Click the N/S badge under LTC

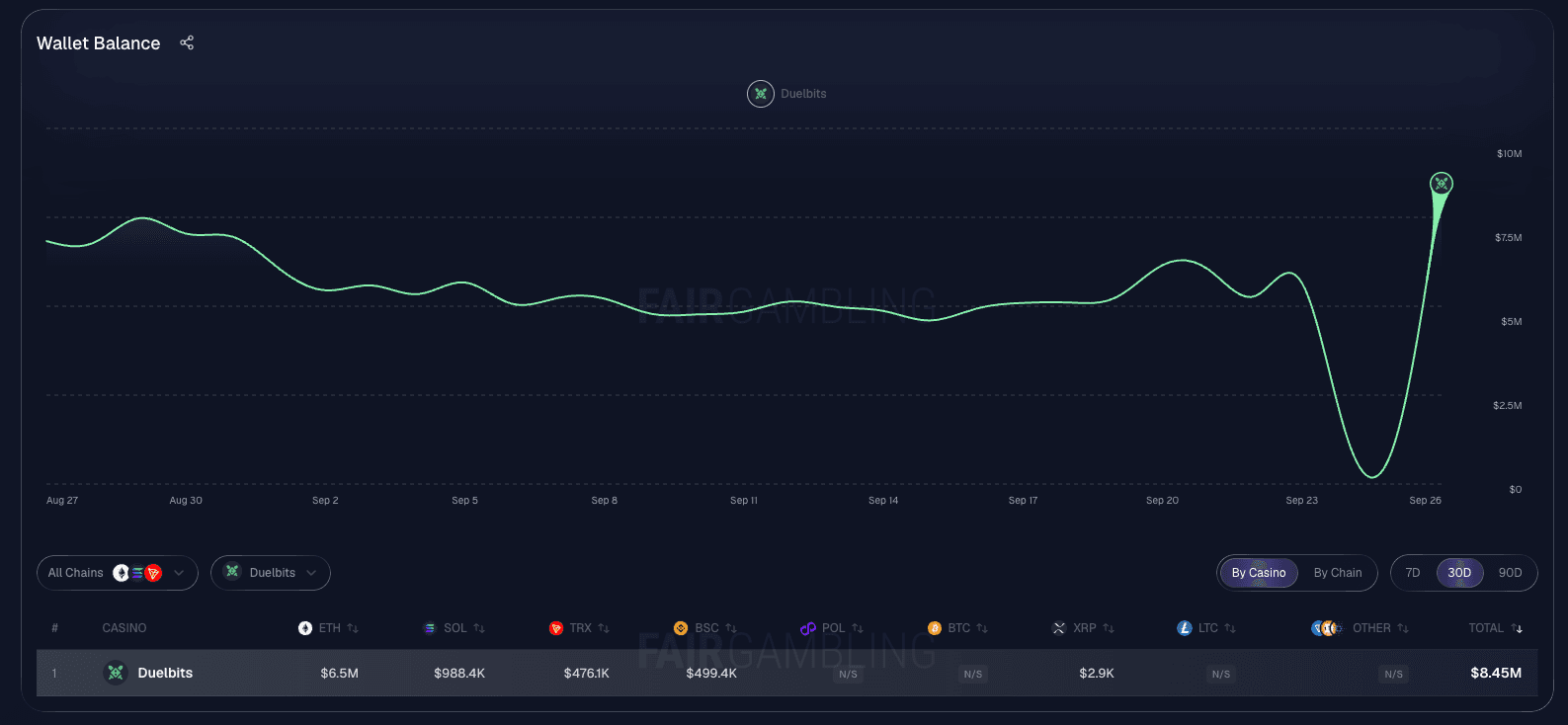click(1221, 675)
